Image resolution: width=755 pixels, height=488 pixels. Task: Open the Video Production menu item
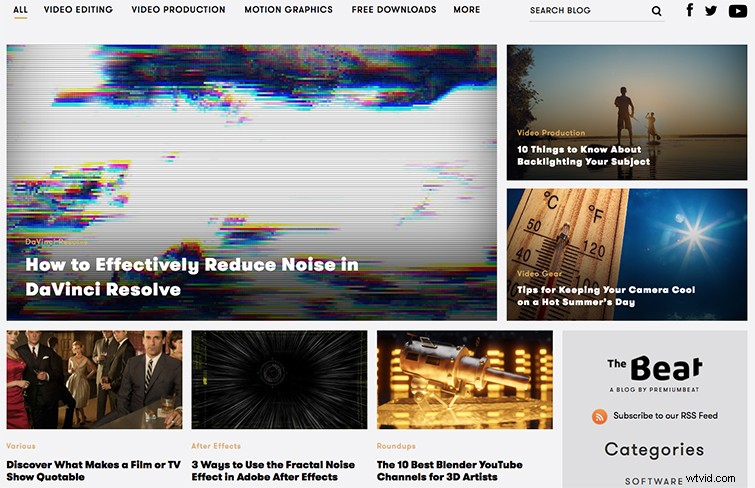(x=178, y=10)
